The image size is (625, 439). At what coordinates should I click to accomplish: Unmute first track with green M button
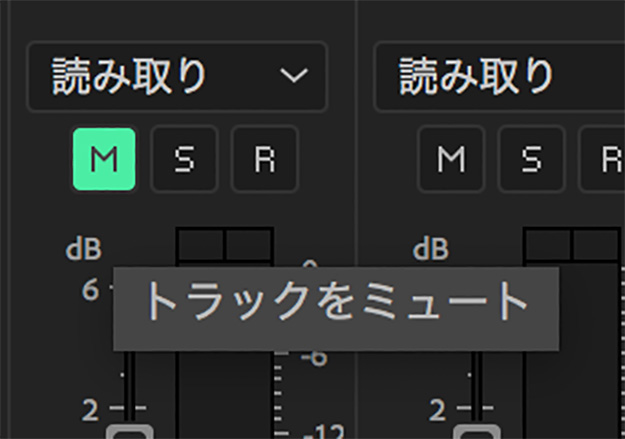[104, 160]
